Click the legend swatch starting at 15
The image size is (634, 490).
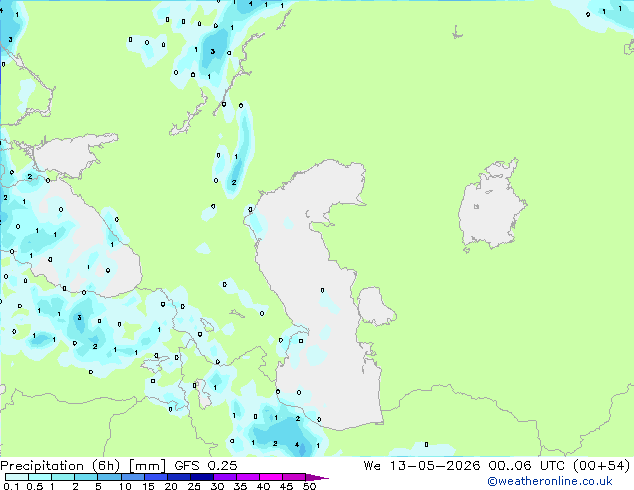point(155,477)
